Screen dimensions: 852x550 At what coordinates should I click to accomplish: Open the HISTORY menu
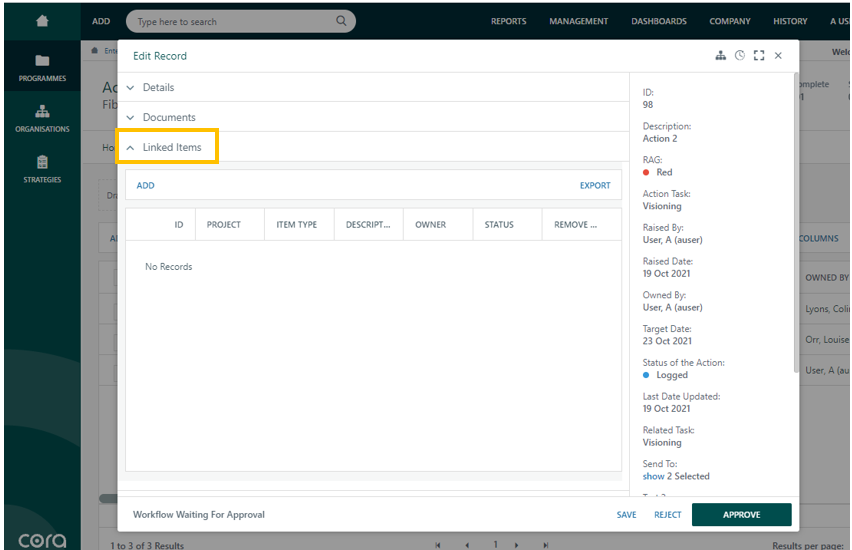coord(790,21)
